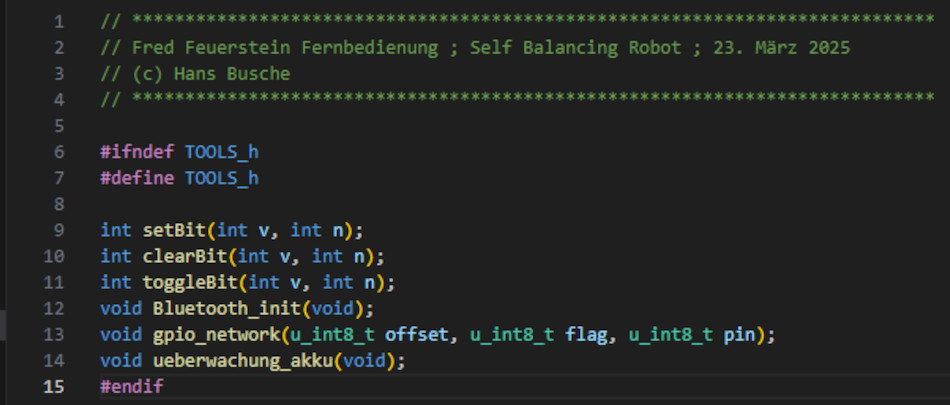The height and width of the screenshot is (405, 950).
Task: Click the asterisk comment on line 4
Action: [x=517, y=99]
